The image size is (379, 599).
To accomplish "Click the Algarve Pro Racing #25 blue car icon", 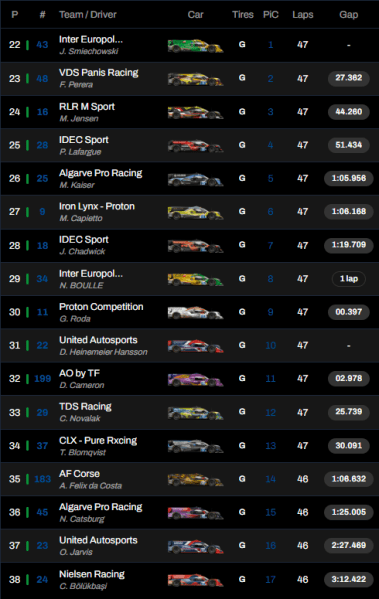I will 195,179.
